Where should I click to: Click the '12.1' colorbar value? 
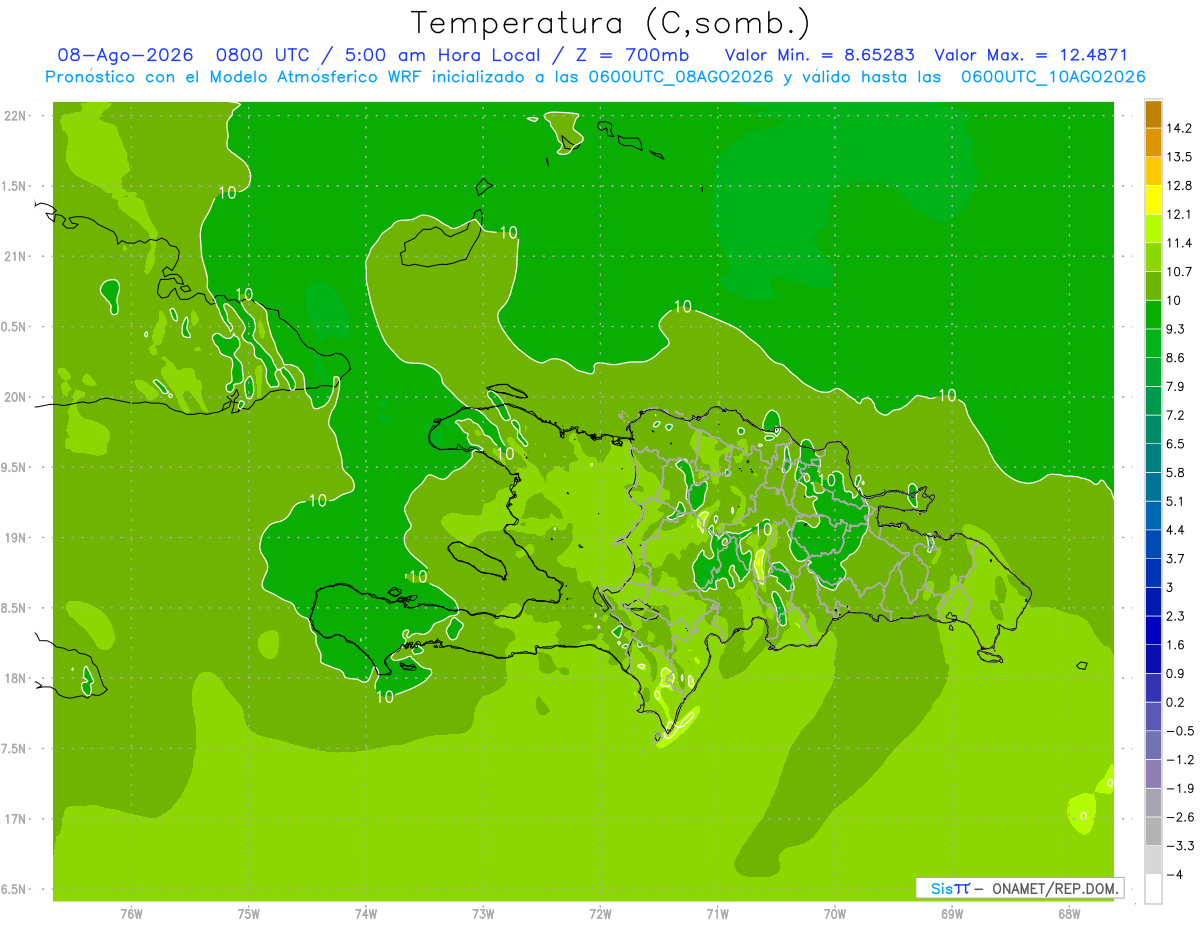[x=1180, y=214]
